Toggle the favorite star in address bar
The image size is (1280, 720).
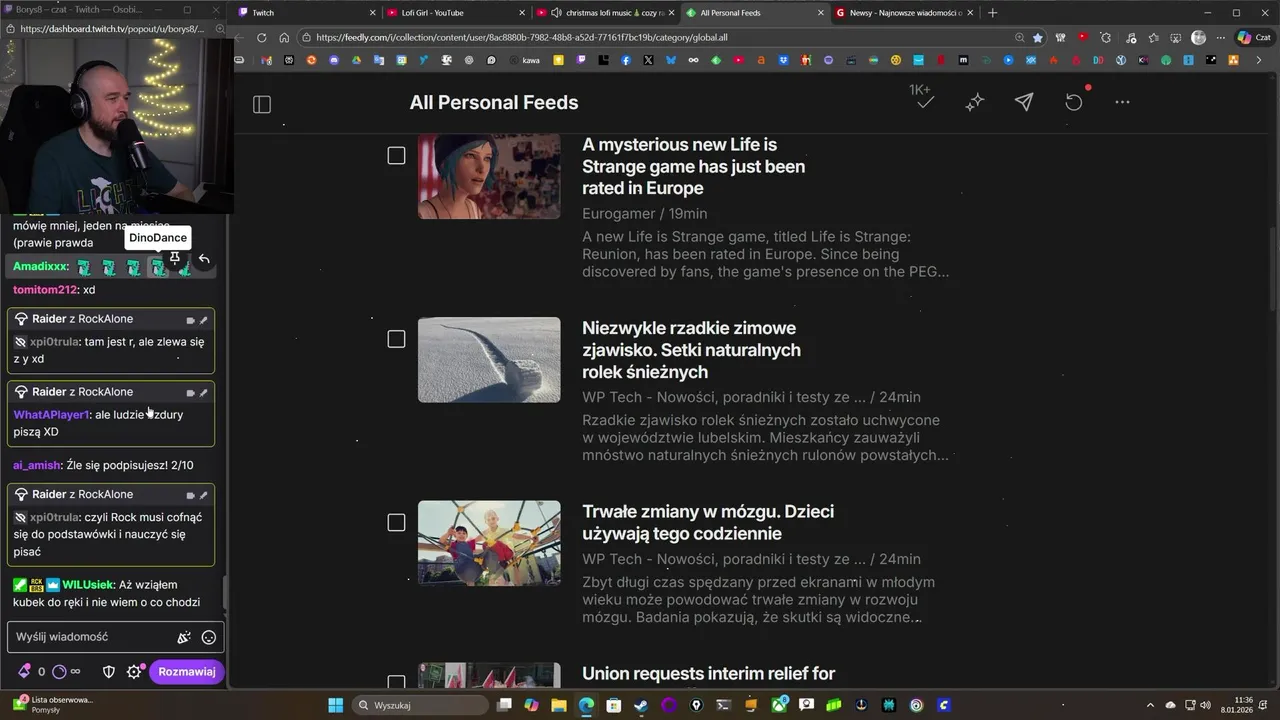coord(1038,38)
